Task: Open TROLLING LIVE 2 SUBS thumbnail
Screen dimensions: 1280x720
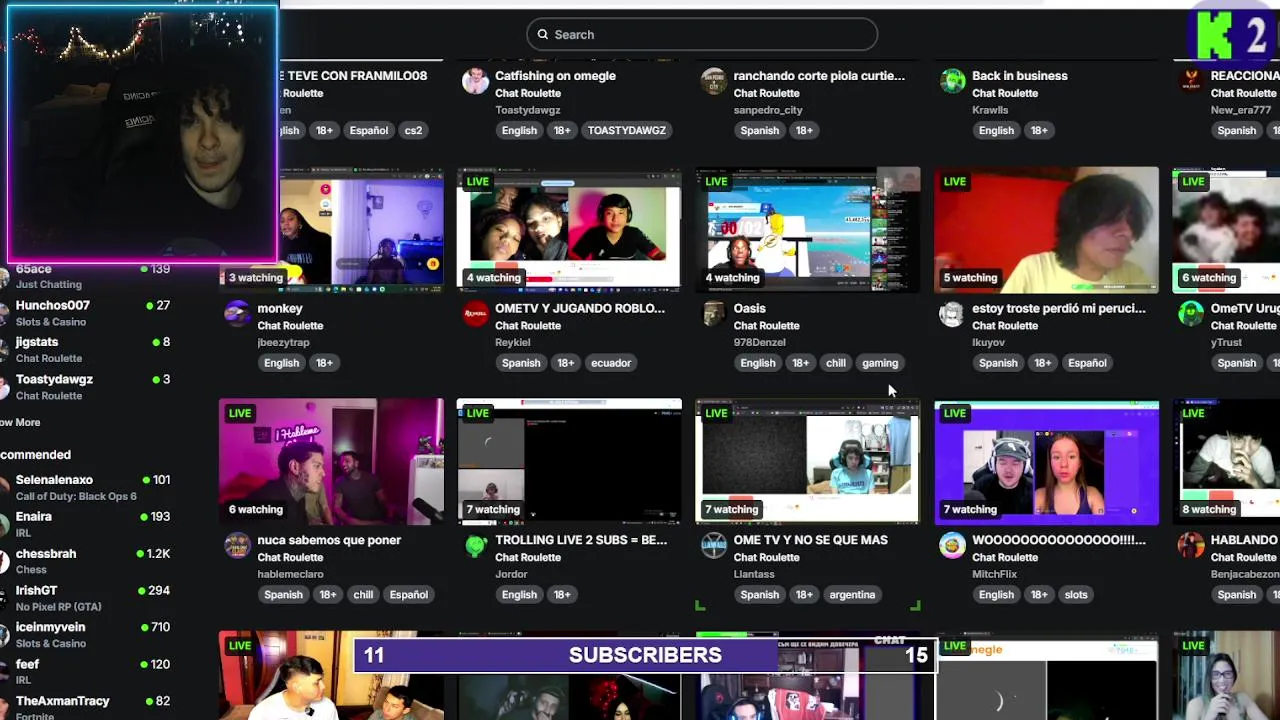Action: point(569,461)
